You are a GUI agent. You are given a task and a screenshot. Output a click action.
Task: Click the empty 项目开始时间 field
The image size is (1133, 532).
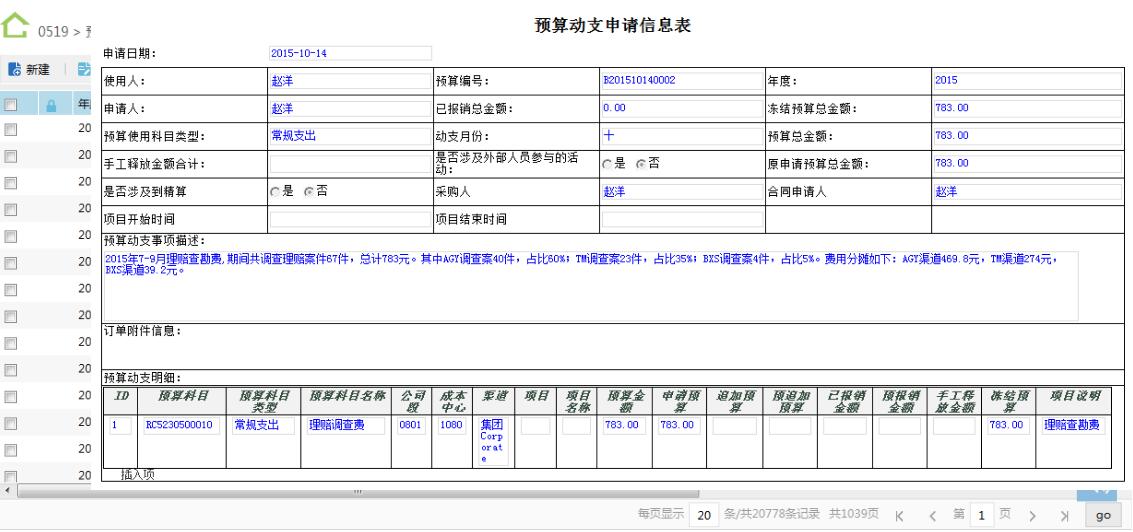(x=350, y=219)
